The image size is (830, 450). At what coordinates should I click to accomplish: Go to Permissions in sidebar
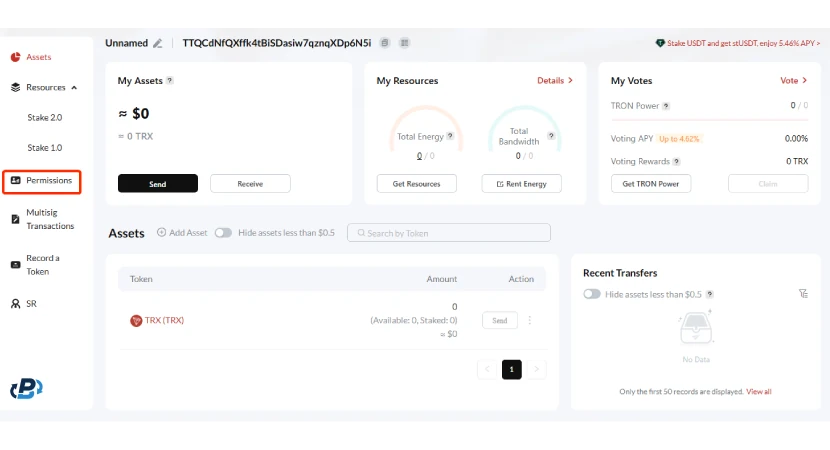42,181
